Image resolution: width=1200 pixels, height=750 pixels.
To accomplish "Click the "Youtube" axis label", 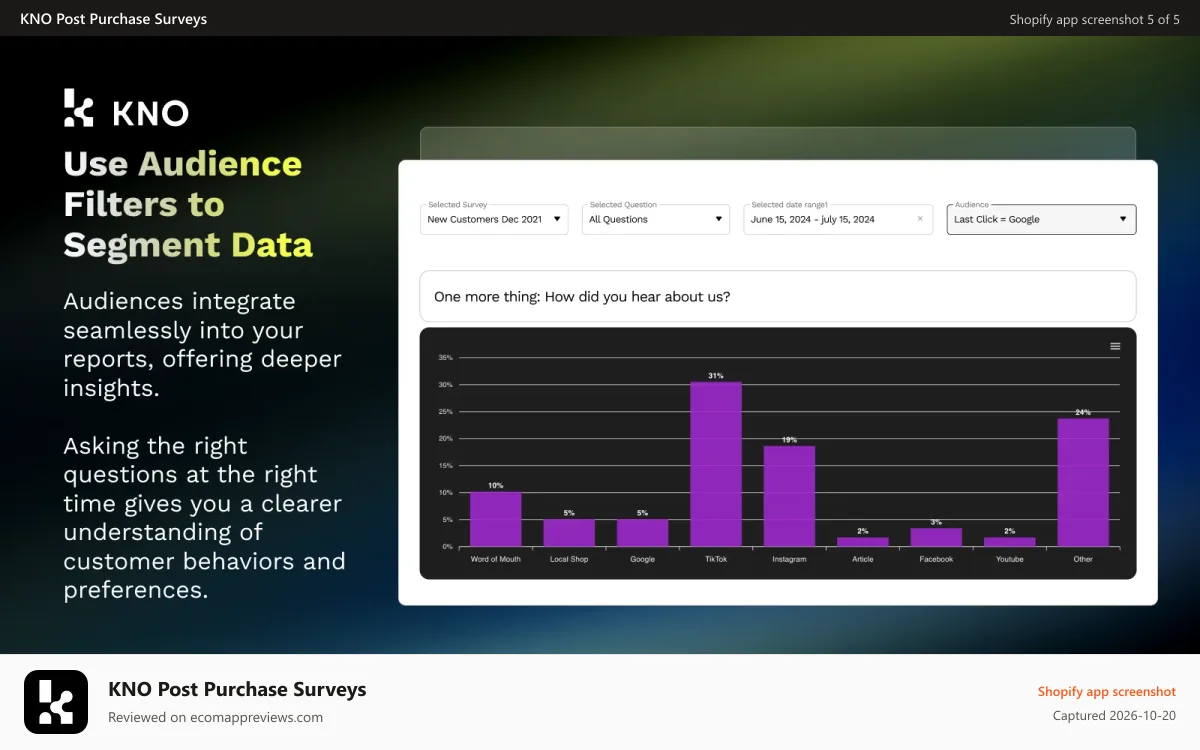I will point(1010,559).
